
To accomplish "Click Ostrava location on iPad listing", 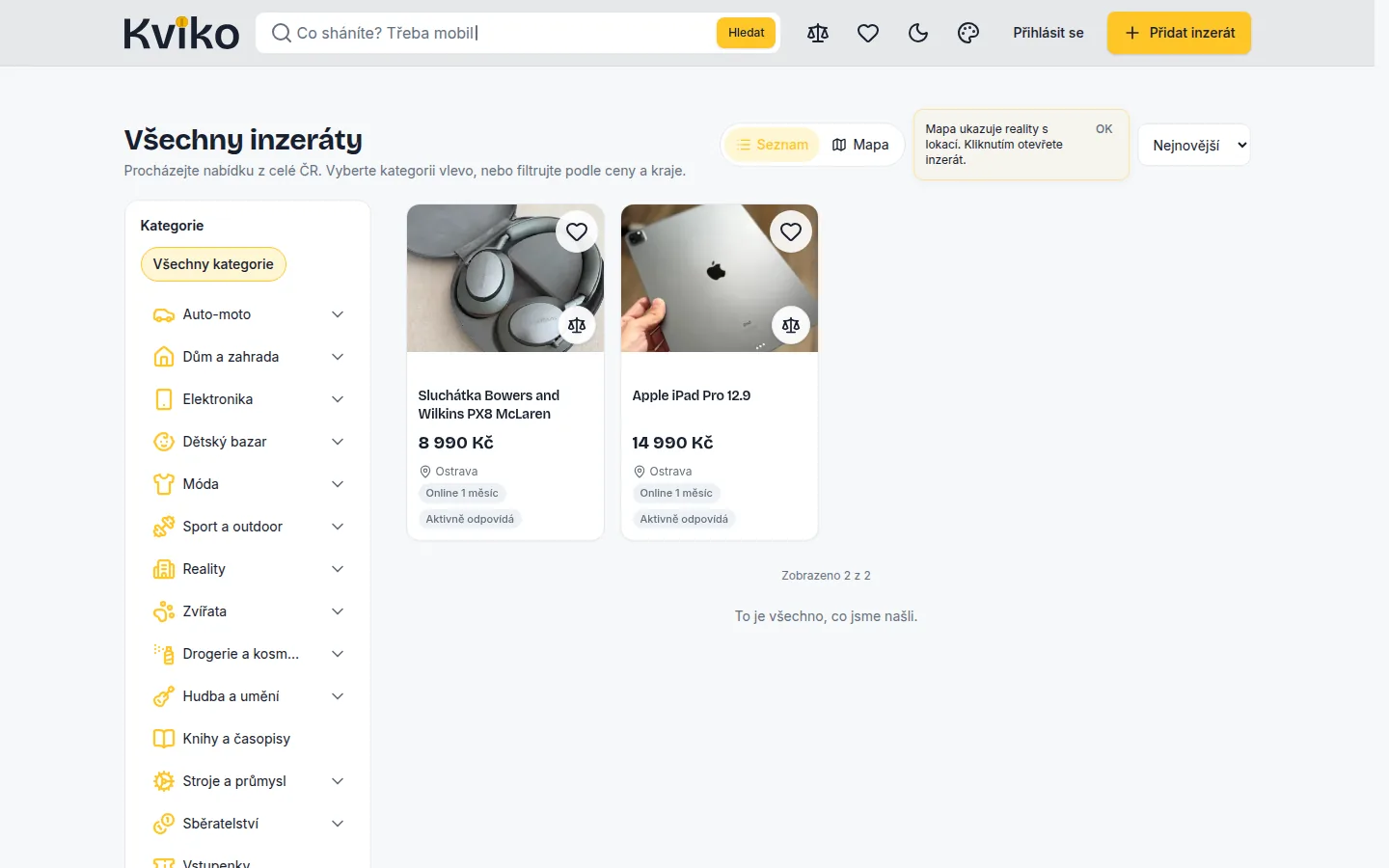I will point(663,472).
